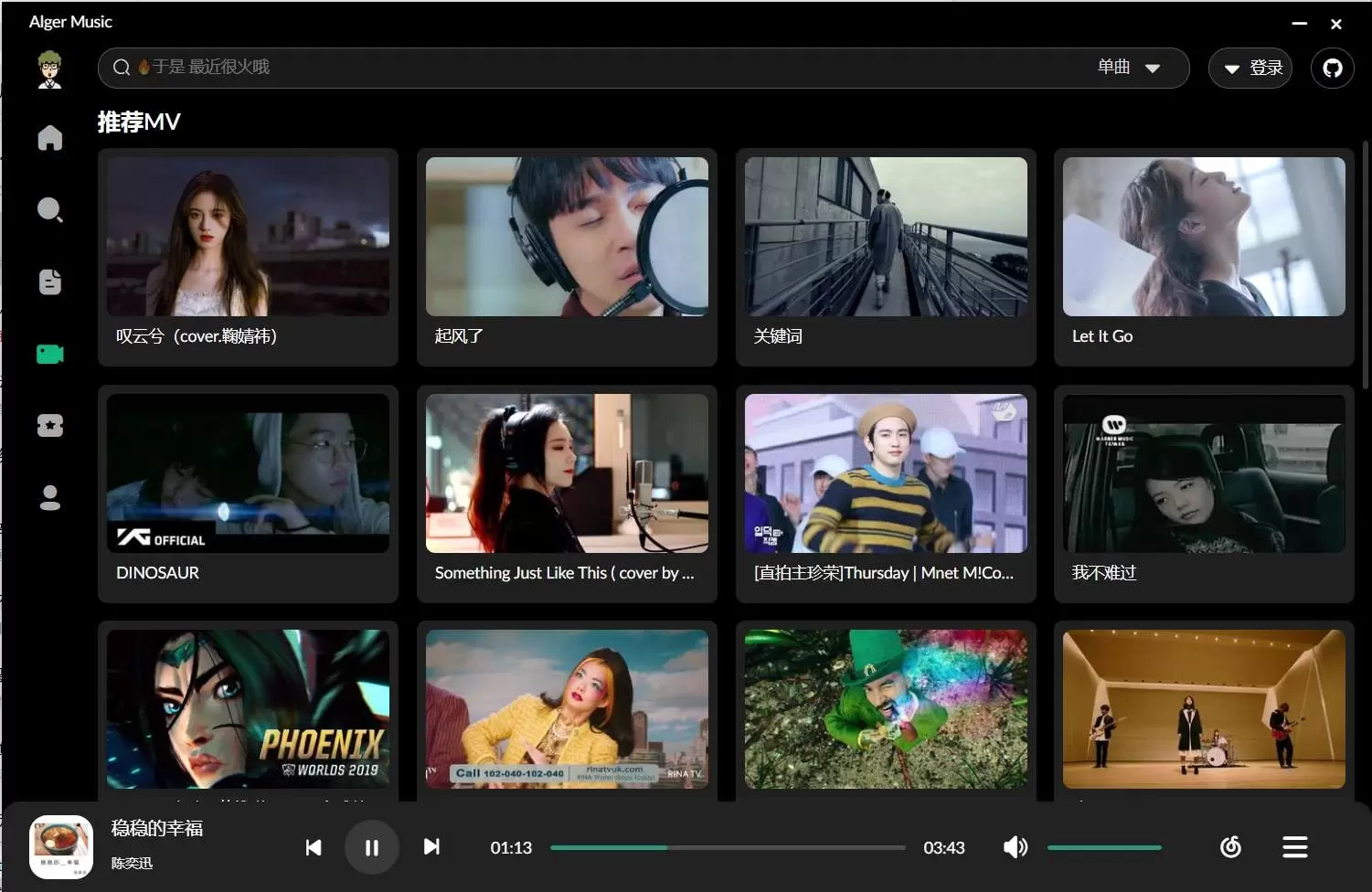Open the Search page in sidebar
The width and height of the screenshot is (1372, 892).
(x=50, y=210)
